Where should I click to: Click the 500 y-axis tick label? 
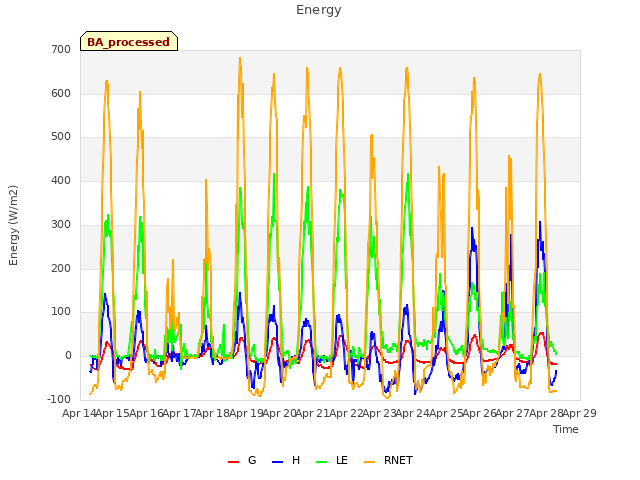pos(61,137)
